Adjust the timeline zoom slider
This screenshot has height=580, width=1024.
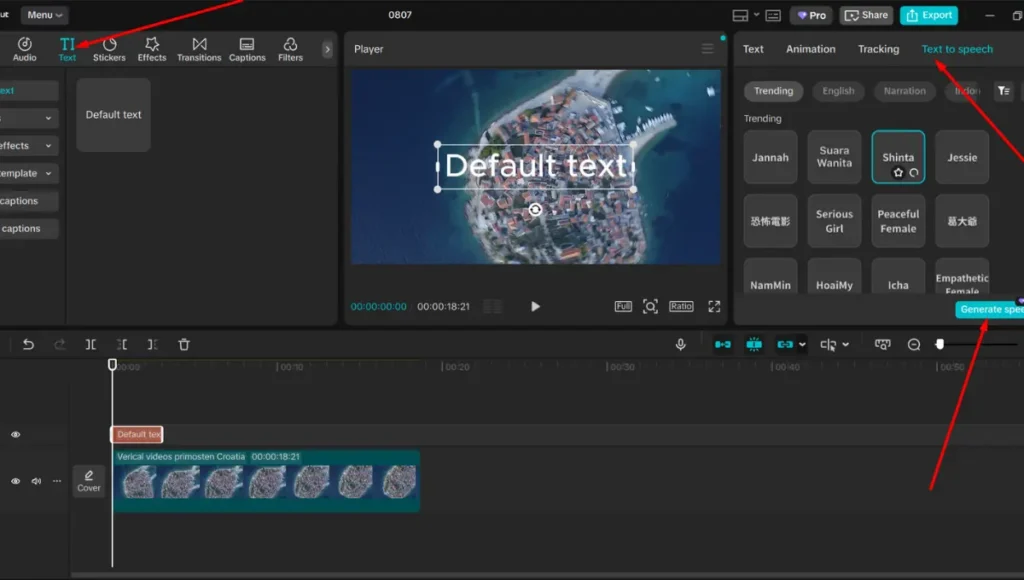(x=940, y=344)
